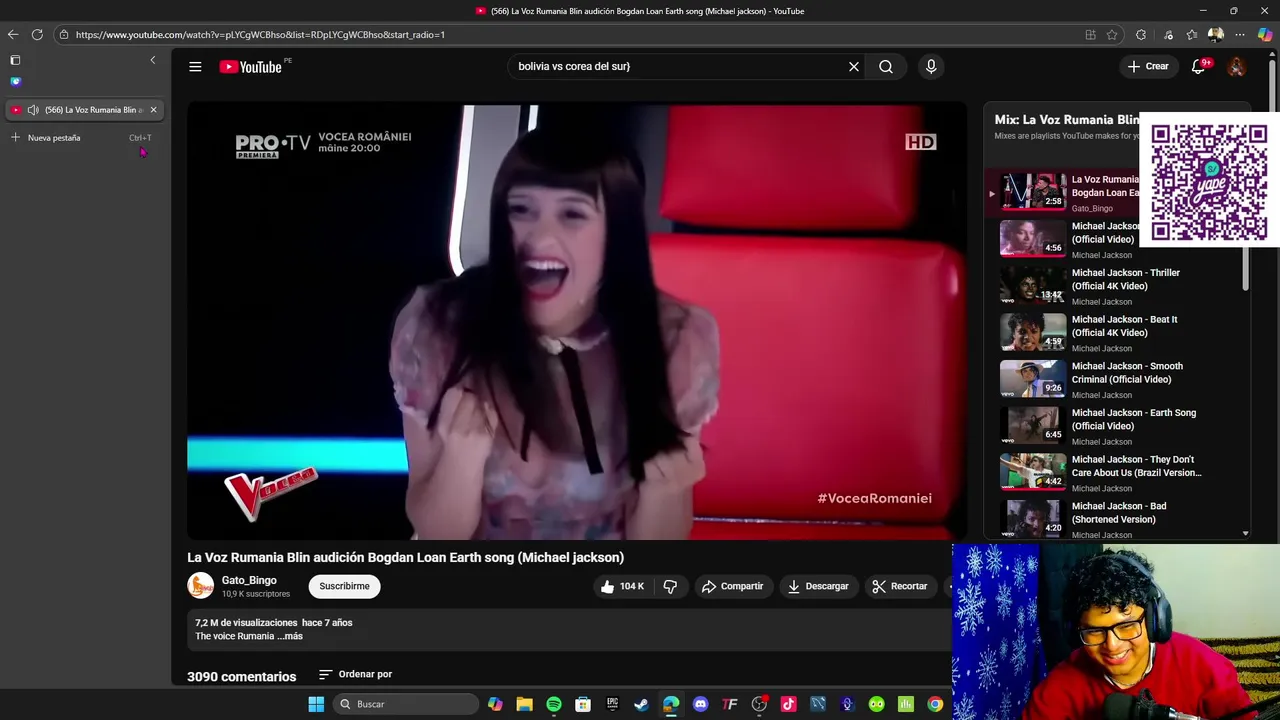Open Duolingo from taskbar

click(876, 704)
